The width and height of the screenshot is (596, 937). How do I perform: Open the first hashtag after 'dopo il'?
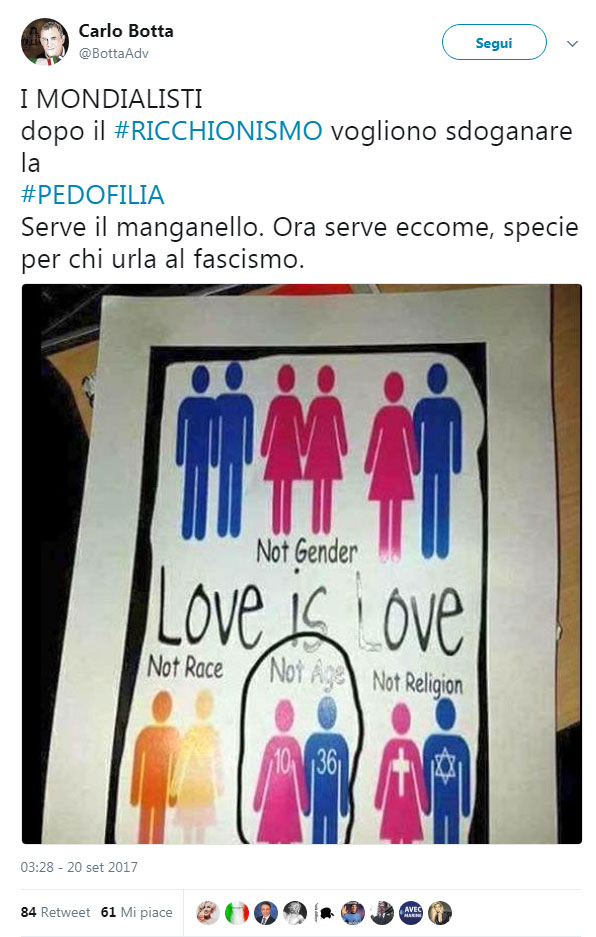(218, 131)
